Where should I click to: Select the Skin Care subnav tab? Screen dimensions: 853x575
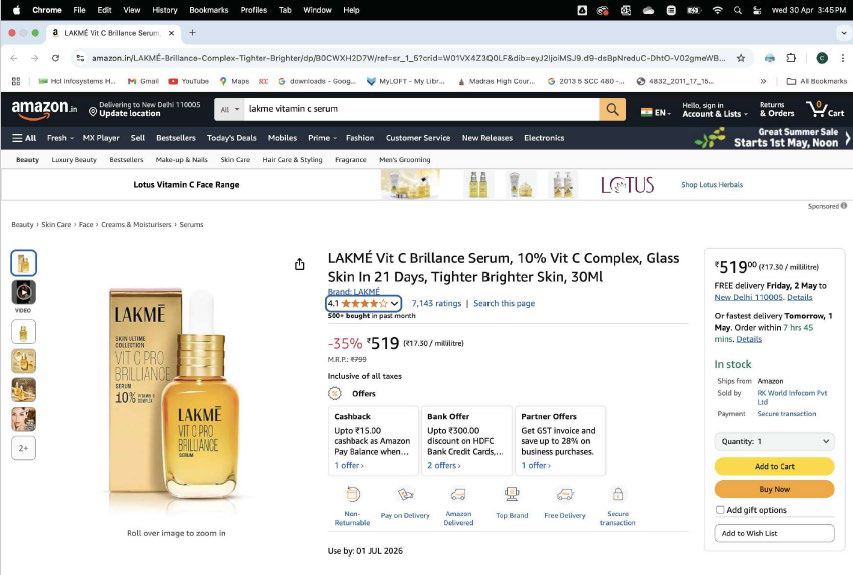(235, 159)
